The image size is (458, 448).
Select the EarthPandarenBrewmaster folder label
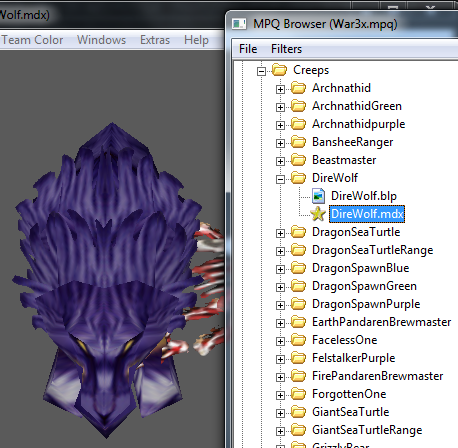pos(381,322)
